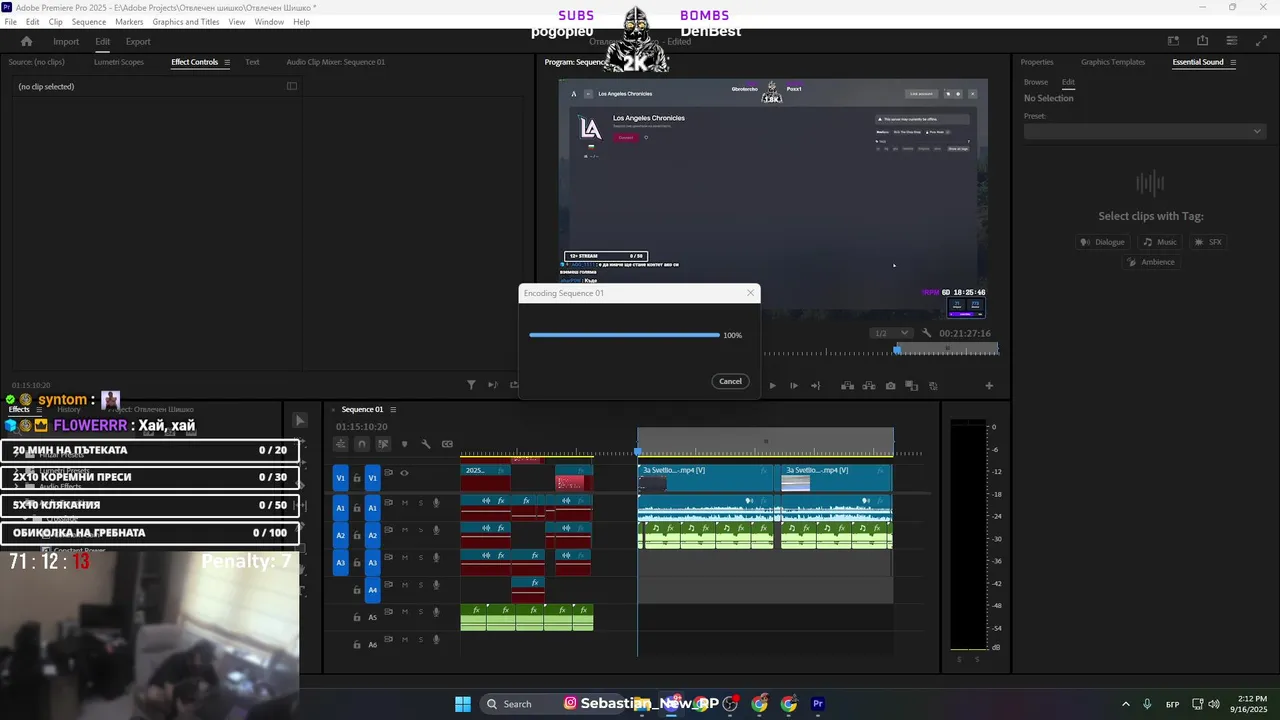Toggle caption track options CC icon
The width and height of the screenshot is (1280, 720).
coord(447,444)
